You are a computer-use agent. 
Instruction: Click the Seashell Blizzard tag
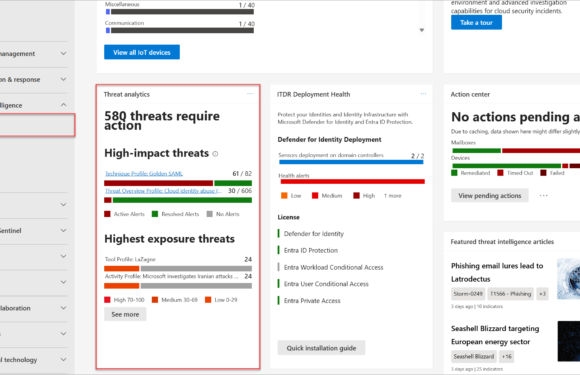[x=473, y=357]
